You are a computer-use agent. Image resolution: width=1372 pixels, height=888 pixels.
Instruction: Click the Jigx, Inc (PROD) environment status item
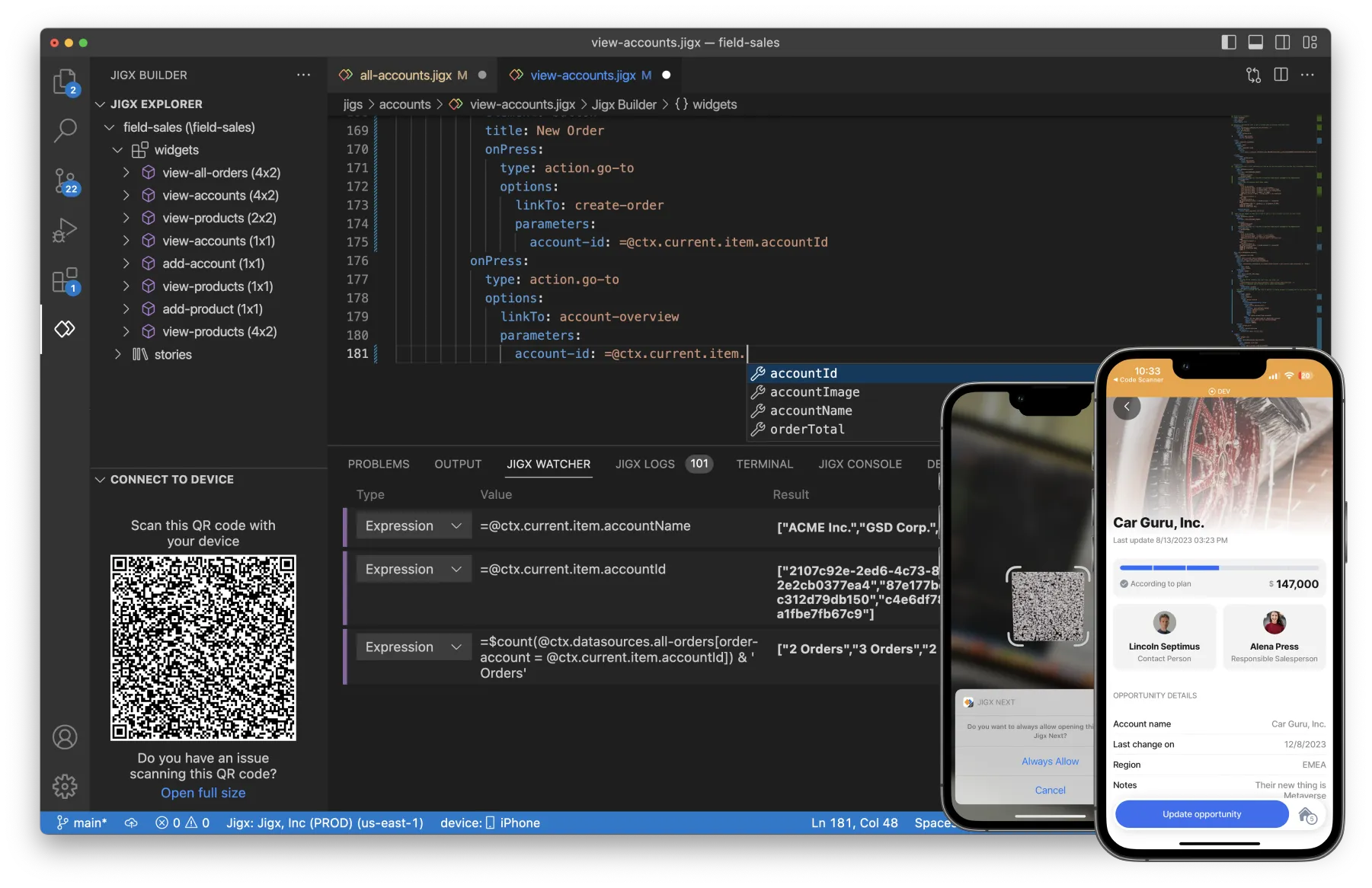tap(325, 823)
